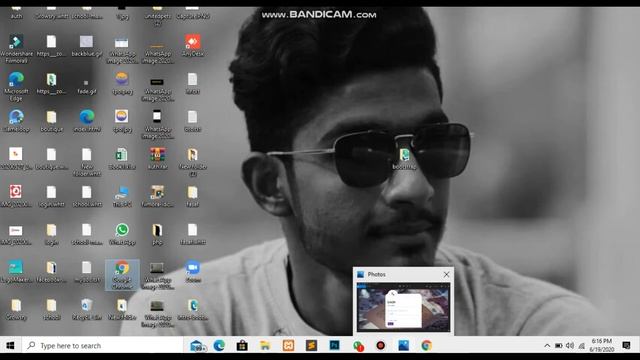Open Mail from the taskbar
The height and width of the screenshot is (360, 640).
click(x=198, y=346)
